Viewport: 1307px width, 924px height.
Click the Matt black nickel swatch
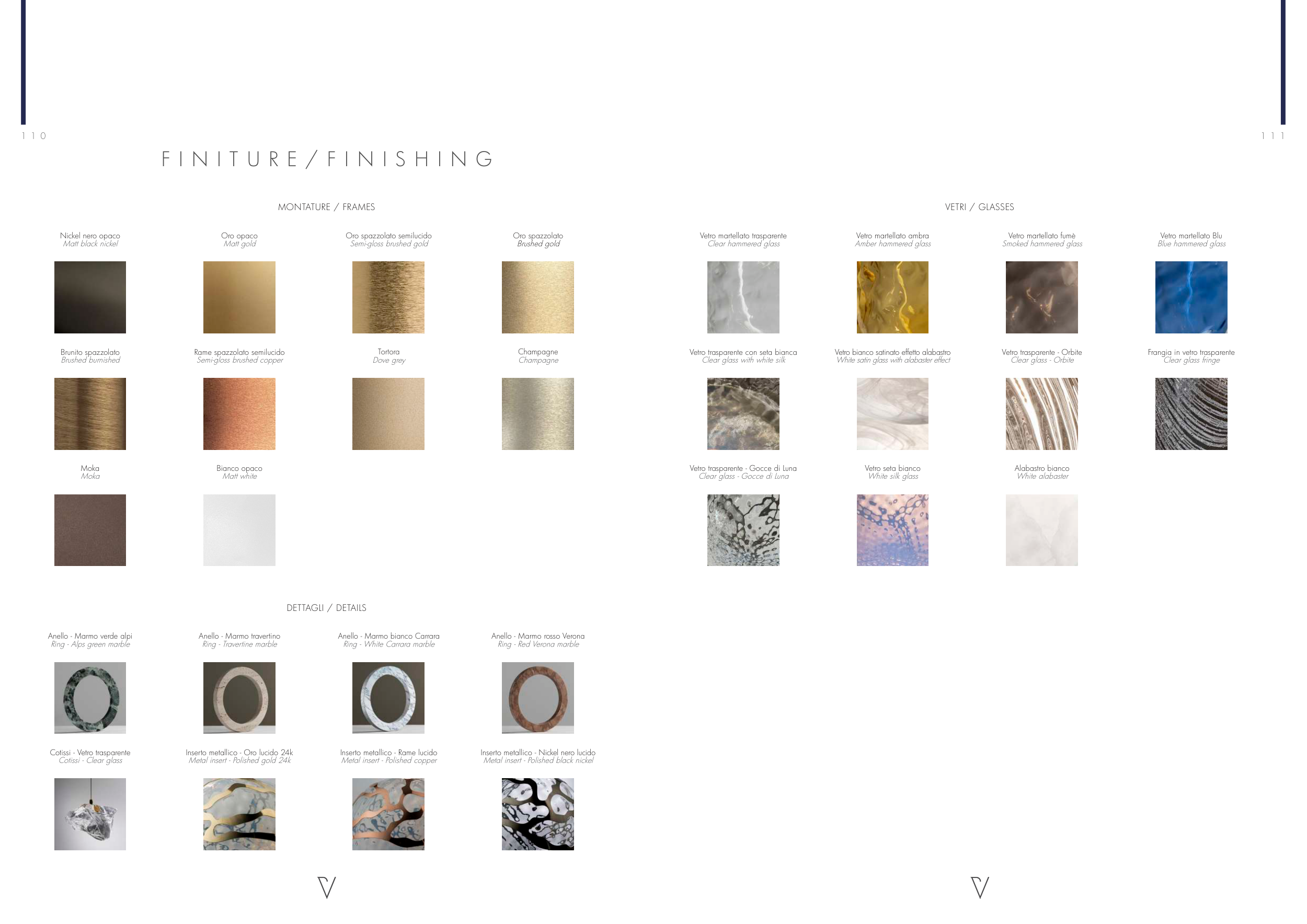[90, 297]
